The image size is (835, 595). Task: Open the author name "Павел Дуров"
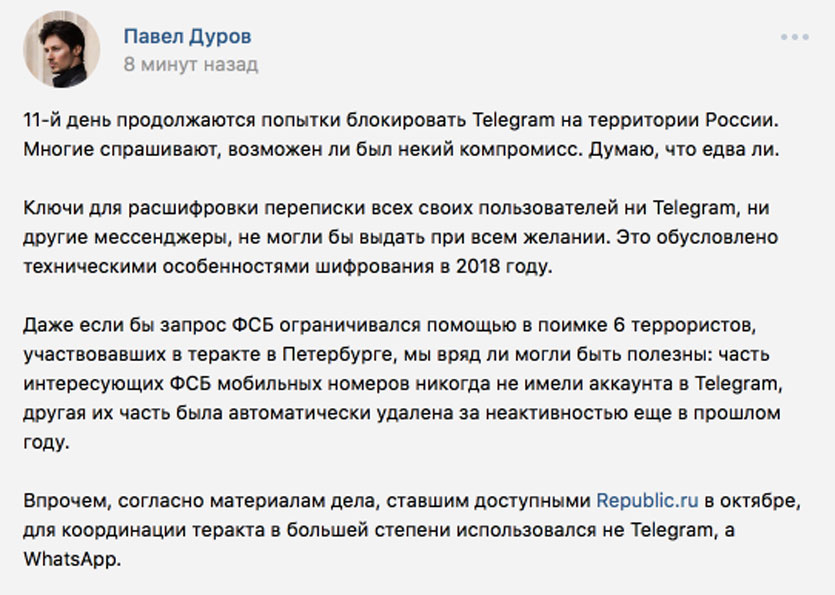(187, 37)
